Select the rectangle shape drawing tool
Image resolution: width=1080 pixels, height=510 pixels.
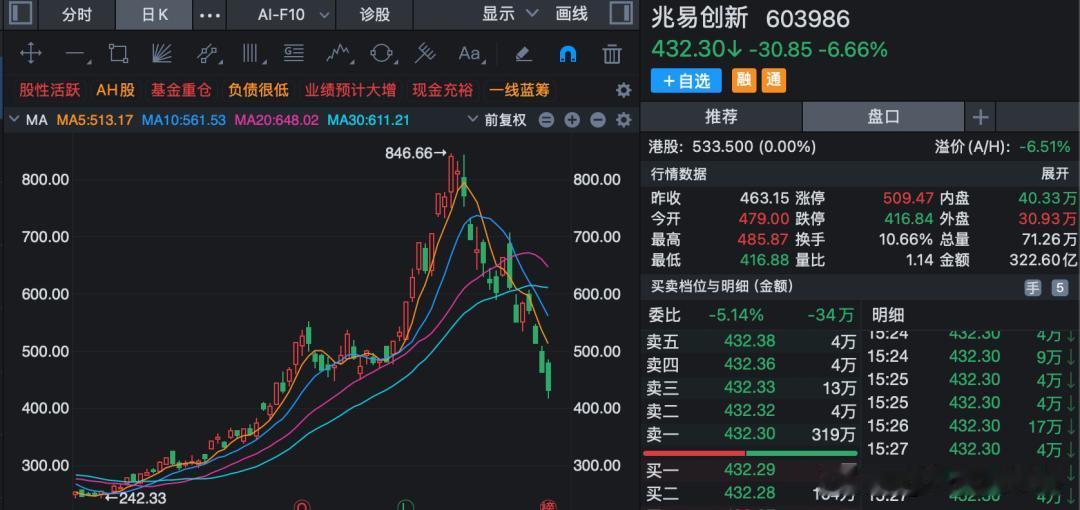[118, 53]
